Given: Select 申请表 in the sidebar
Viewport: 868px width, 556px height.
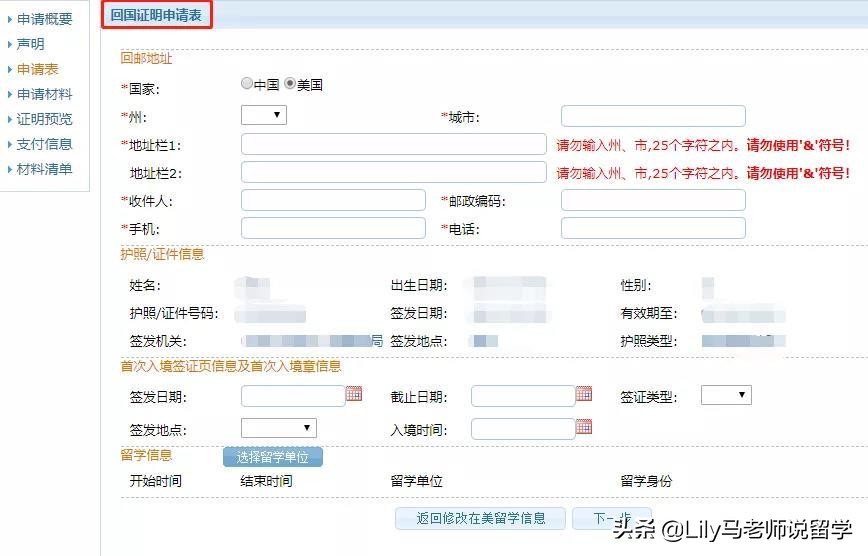Looking at the screenshot, I should [x=38, y=69].
